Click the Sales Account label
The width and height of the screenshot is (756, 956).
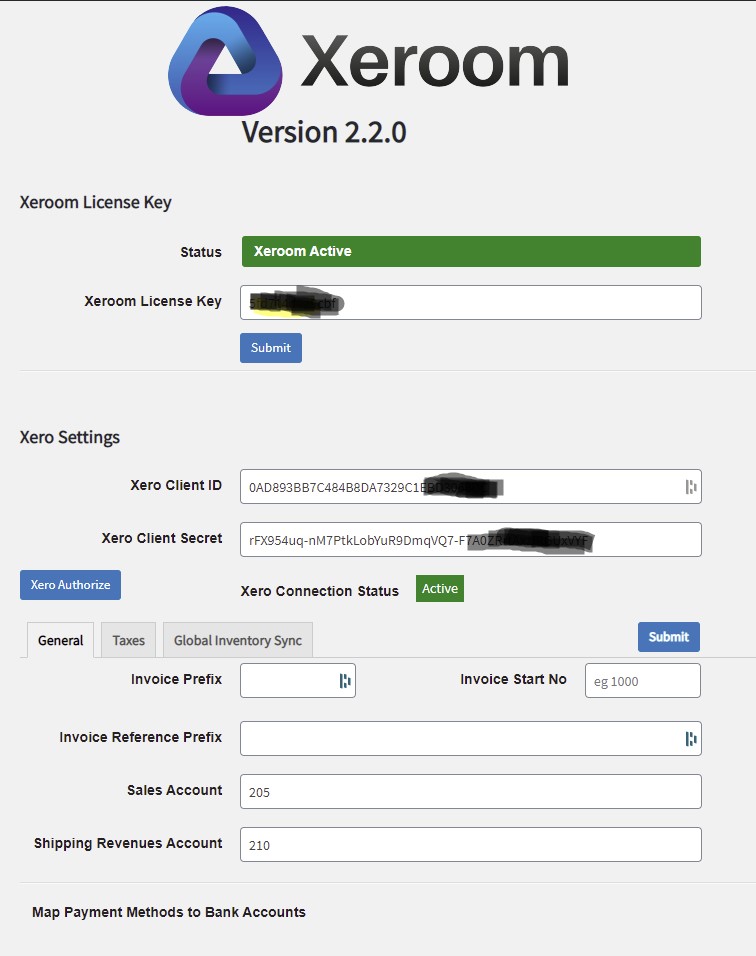174,790
